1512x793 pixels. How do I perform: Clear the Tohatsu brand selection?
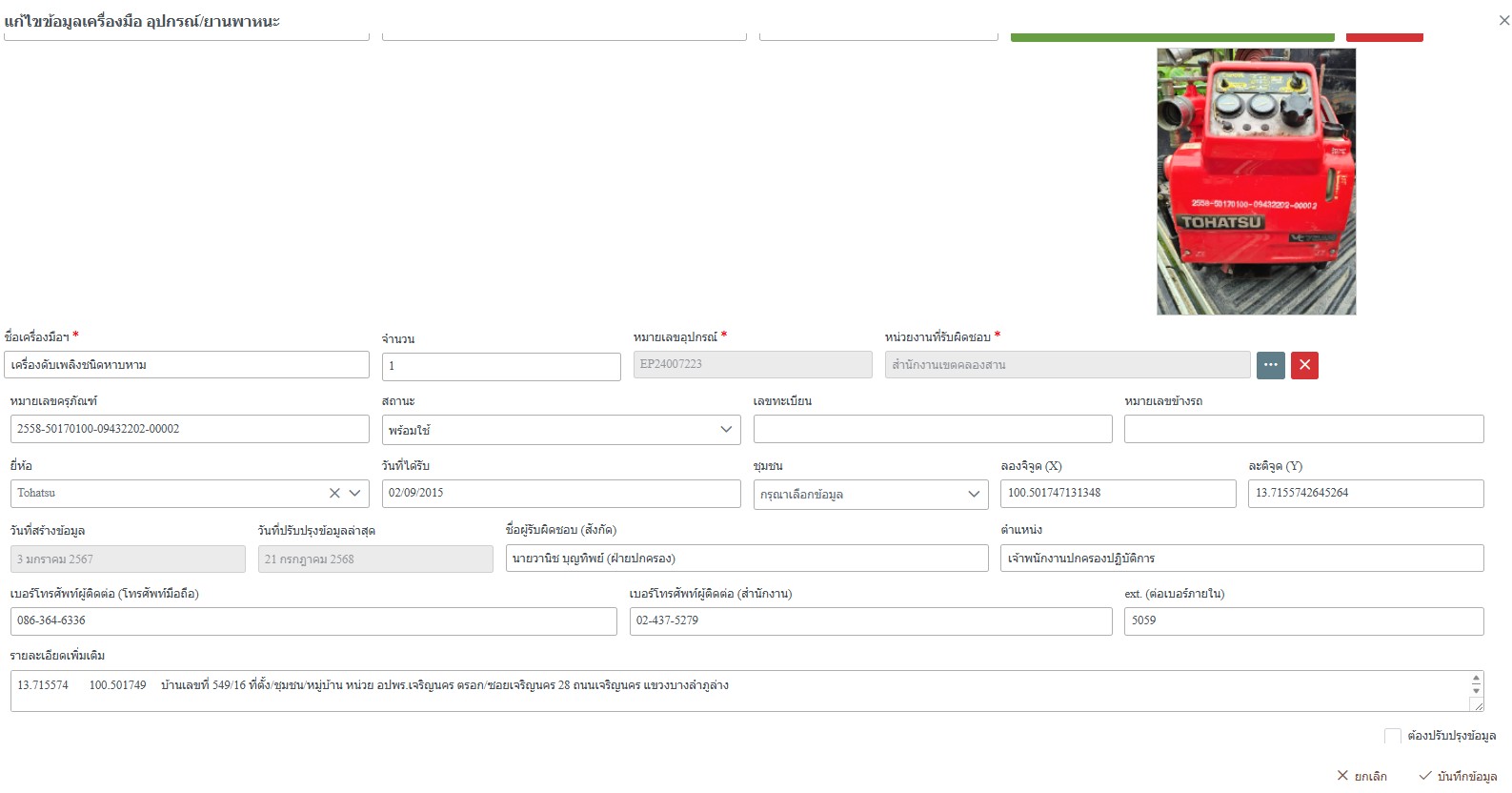[334, 493]
